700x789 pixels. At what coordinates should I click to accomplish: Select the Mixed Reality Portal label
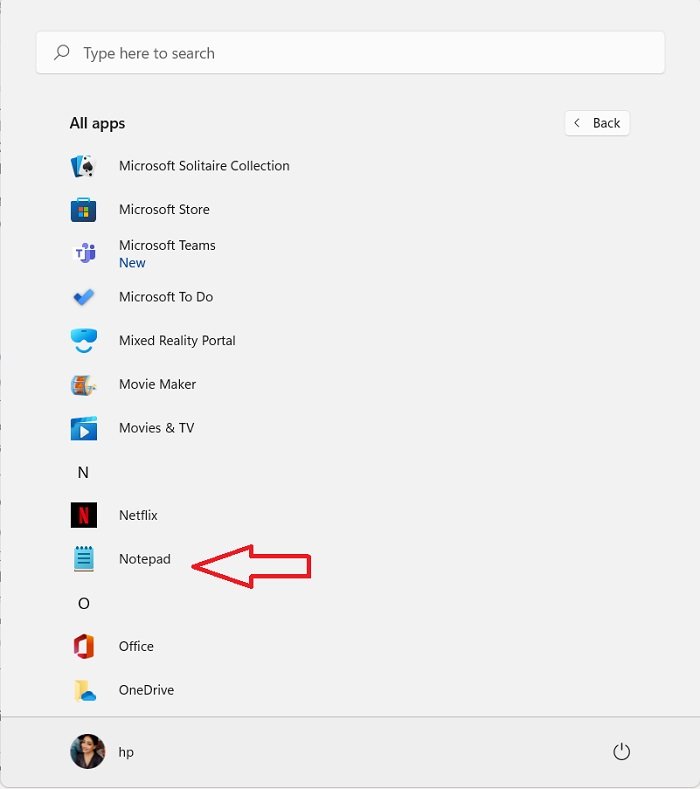click(177, 341)
